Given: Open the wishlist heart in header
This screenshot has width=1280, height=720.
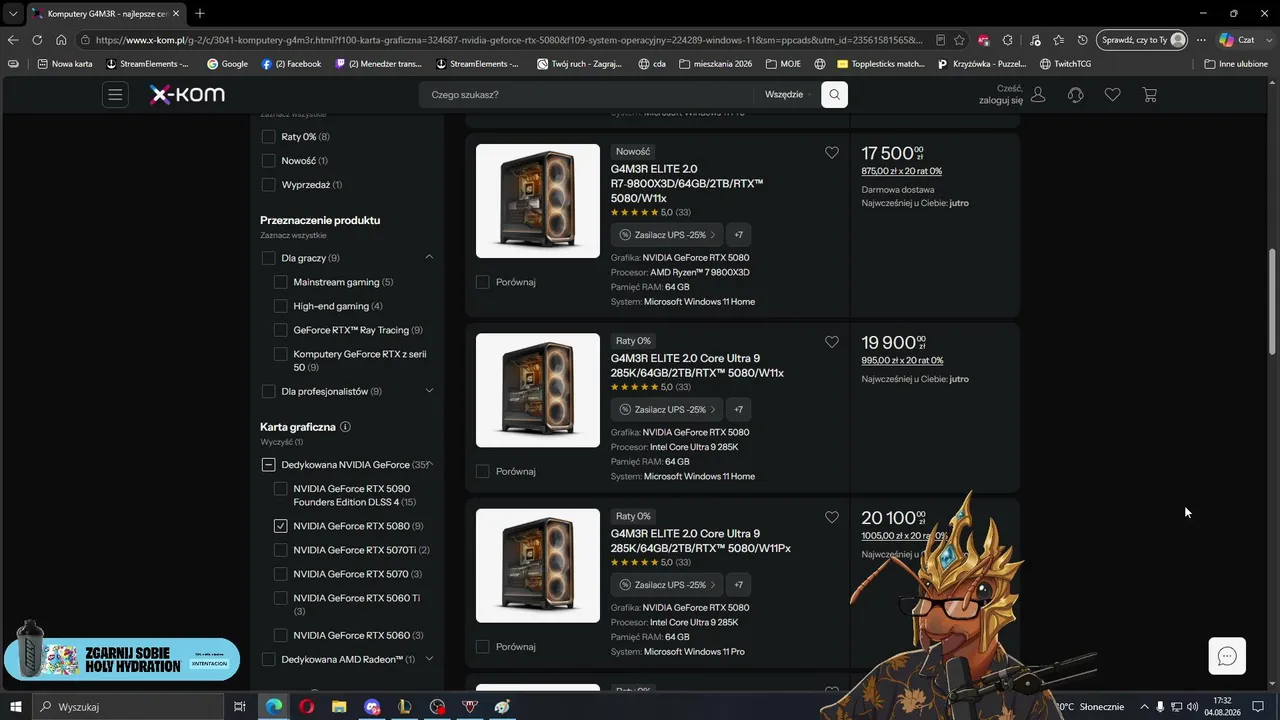Looking at the screenshot, I should pos(1112,95).
